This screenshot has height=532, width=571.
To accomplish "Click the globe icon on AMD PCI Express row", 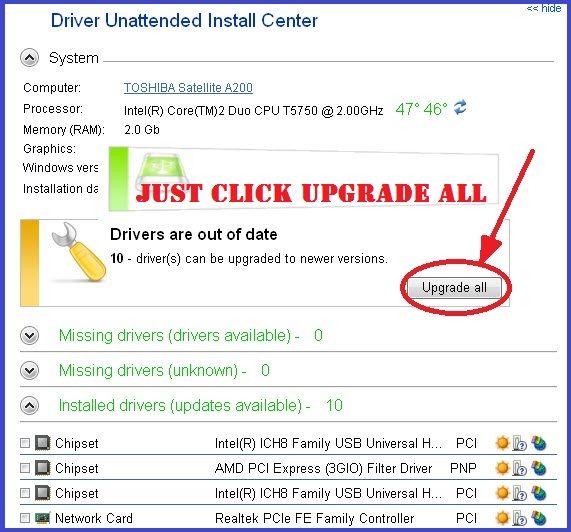I will [x=539, y=468].
